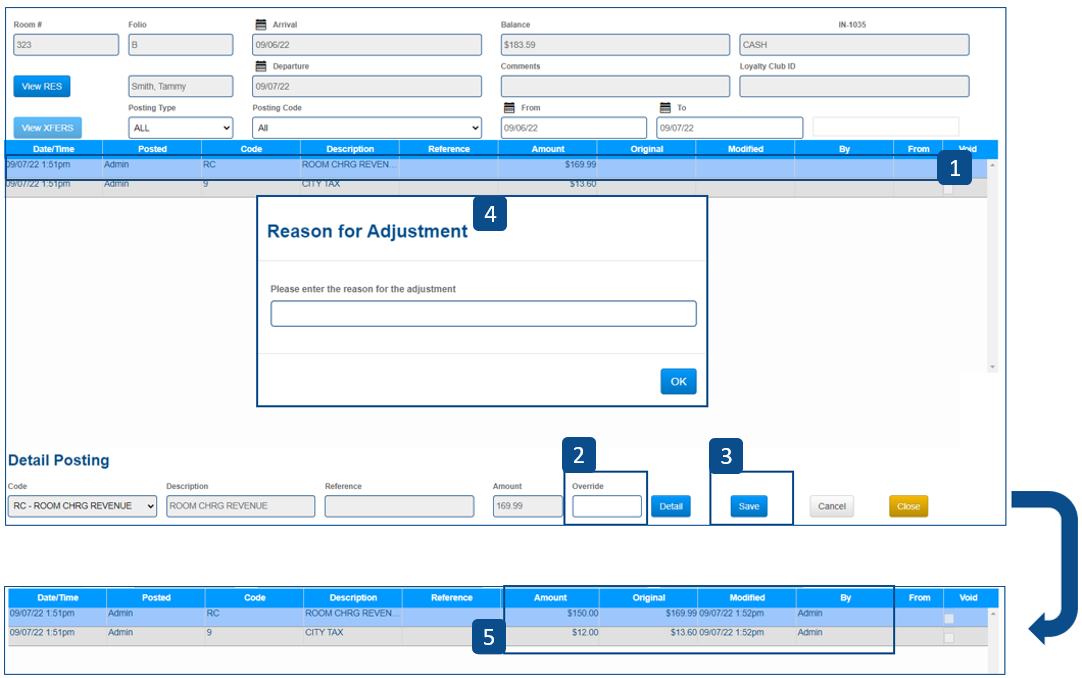Viewport: 1082px width, 678px height.
Task: Open the From date calendar icon
Action: coord(509,108)
